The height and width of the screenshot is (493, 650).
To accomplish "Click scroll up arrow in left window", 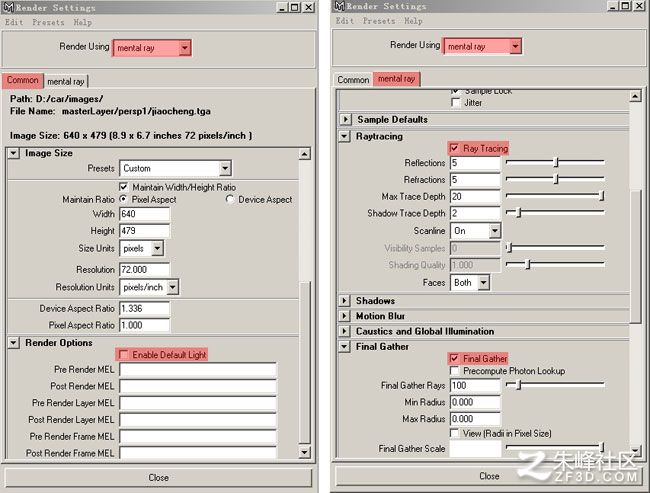I will (305, 154).
